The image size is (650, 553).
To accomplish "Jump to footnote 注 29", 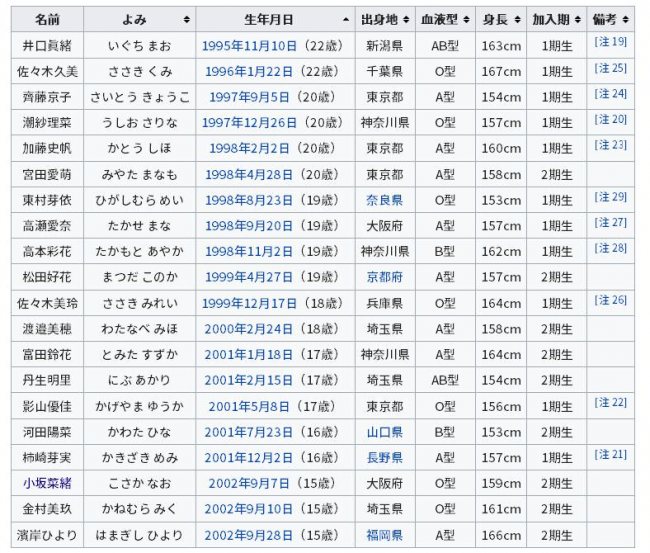I will tap(611, 196).
